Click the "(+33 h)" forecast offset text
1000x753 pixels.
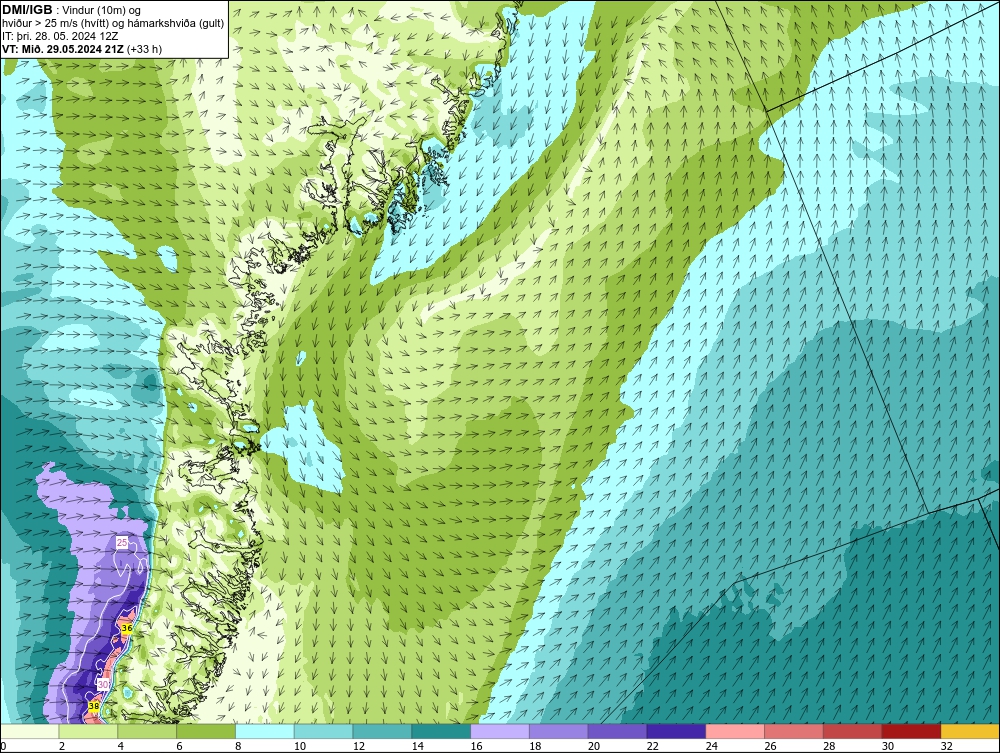click(x=144, y=49)
